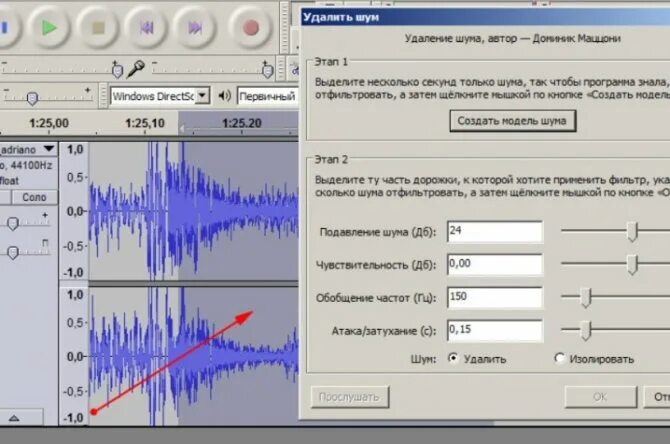Select the Удалить noise radio button
670x444 pixels.
(x=453, y=358)
